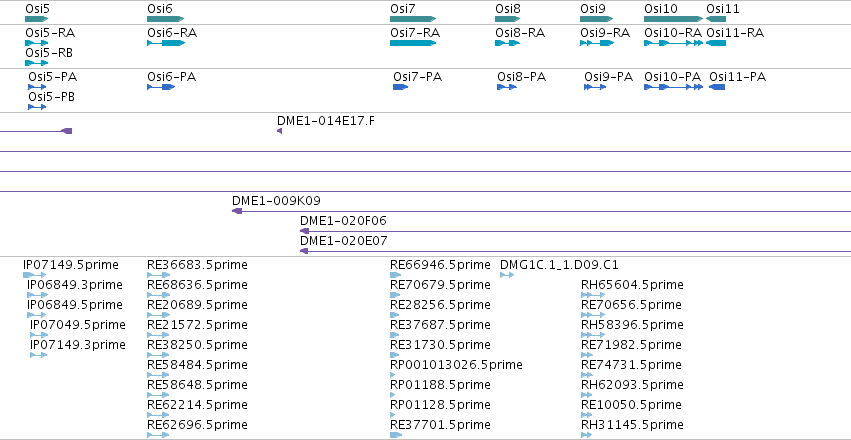This screenshot has height=440, width=851.
Task: Select the Osi7 gene glyph
Action: [x=413, y=19]
